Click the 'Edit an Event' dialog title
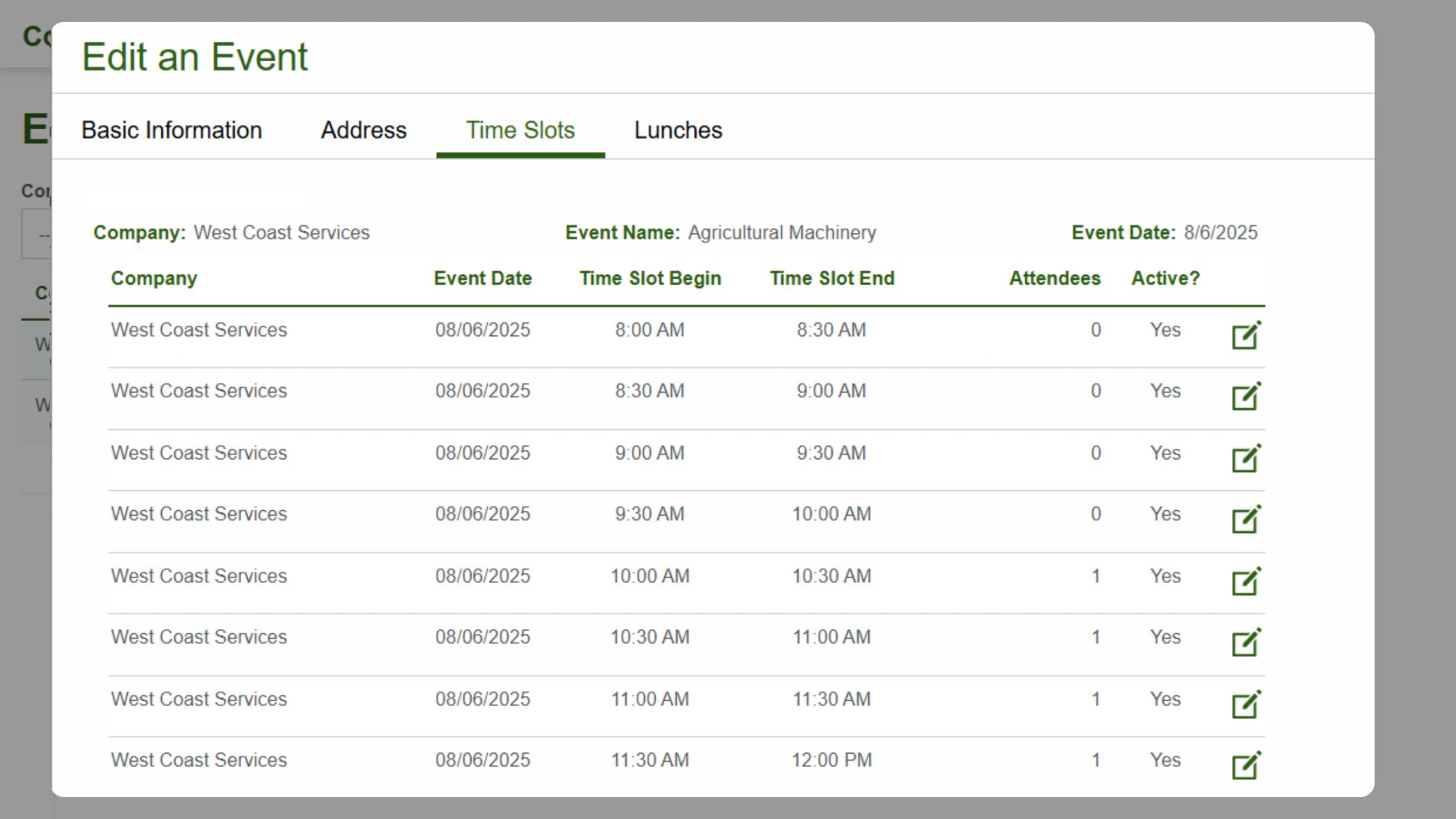The image size is (1456, 819). coord(195,56)
